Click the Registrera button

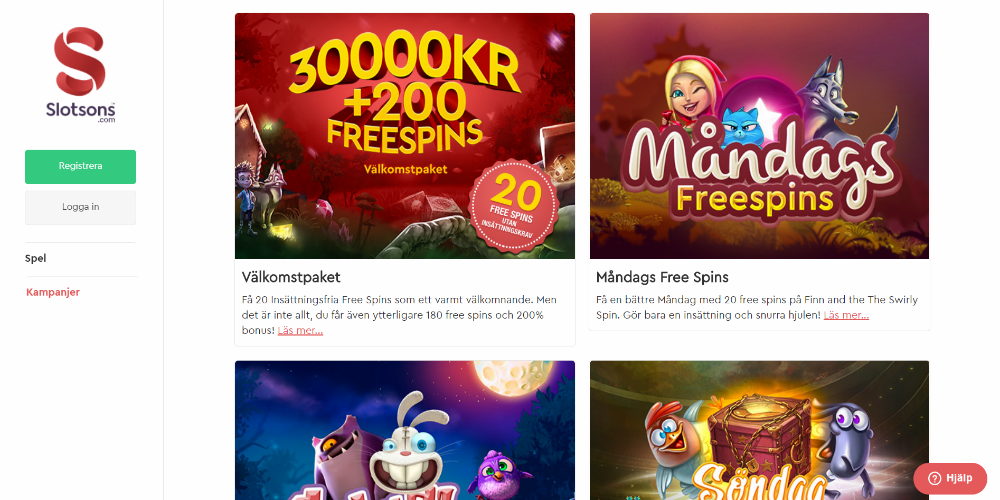pyautogui.click(x=80, y=166)
